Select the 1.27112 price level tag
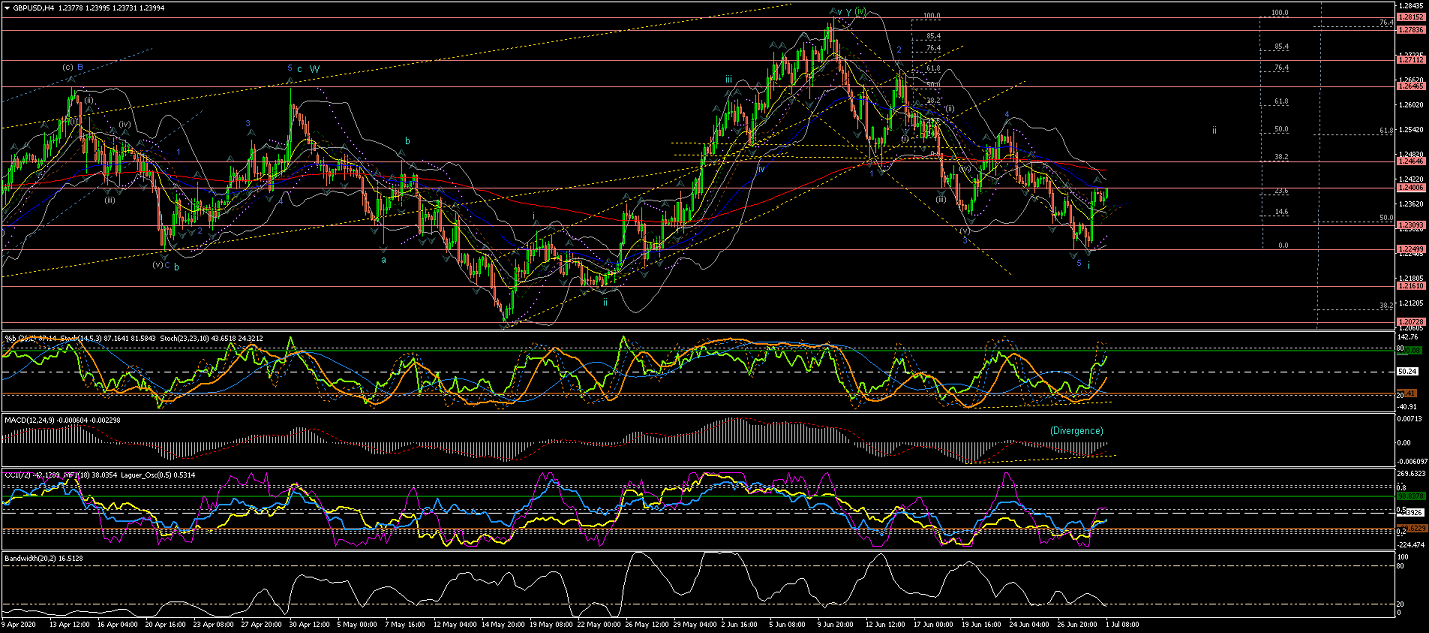 coord(1411,60)
